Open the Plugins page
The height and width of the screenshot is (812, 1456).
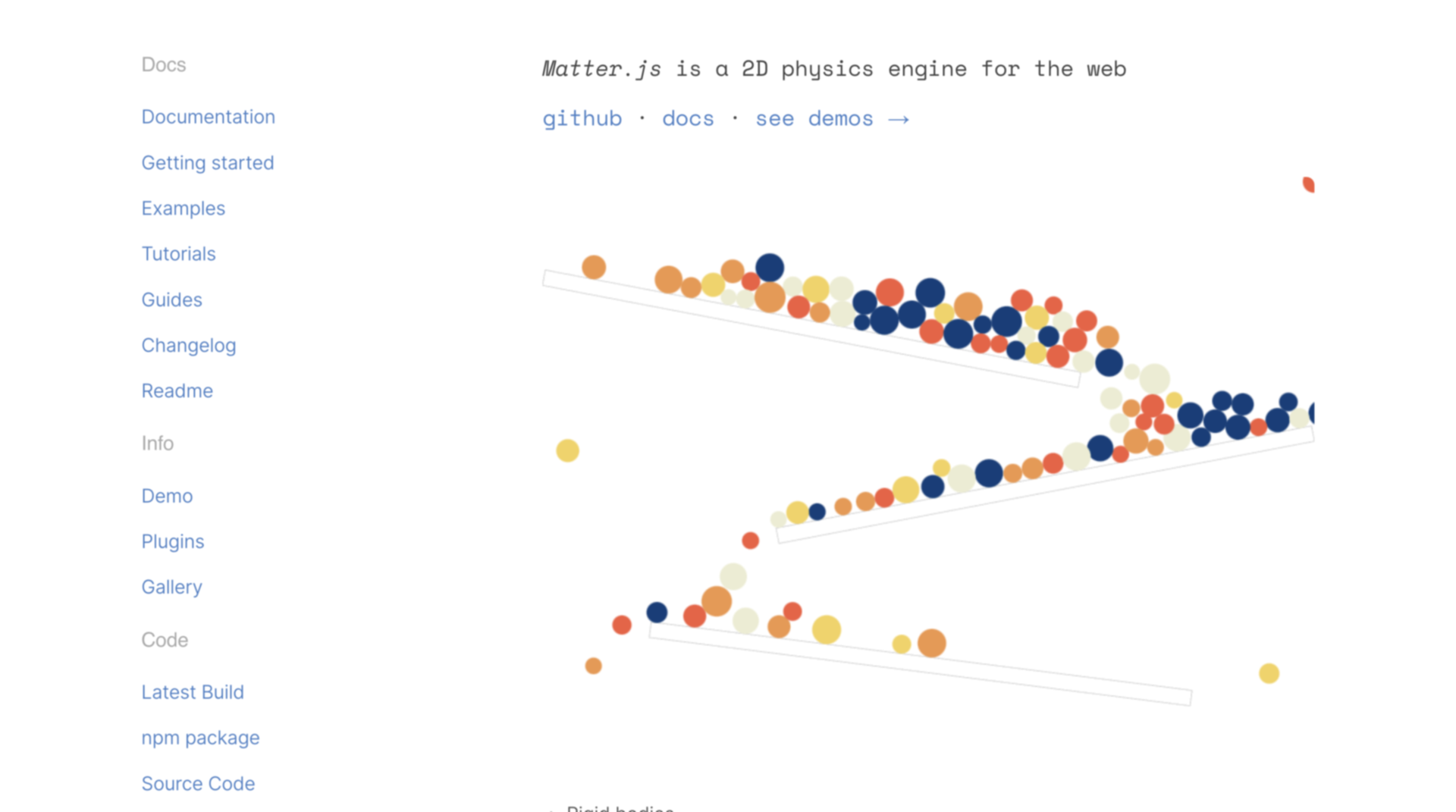tap(172, 541)
